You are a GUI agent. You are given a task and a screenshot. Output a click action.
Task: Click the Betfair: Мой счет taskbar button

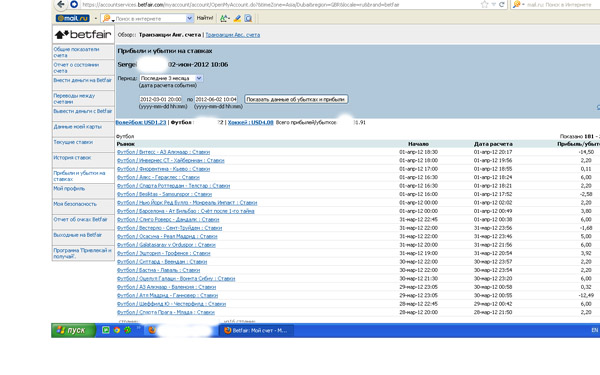256,330
